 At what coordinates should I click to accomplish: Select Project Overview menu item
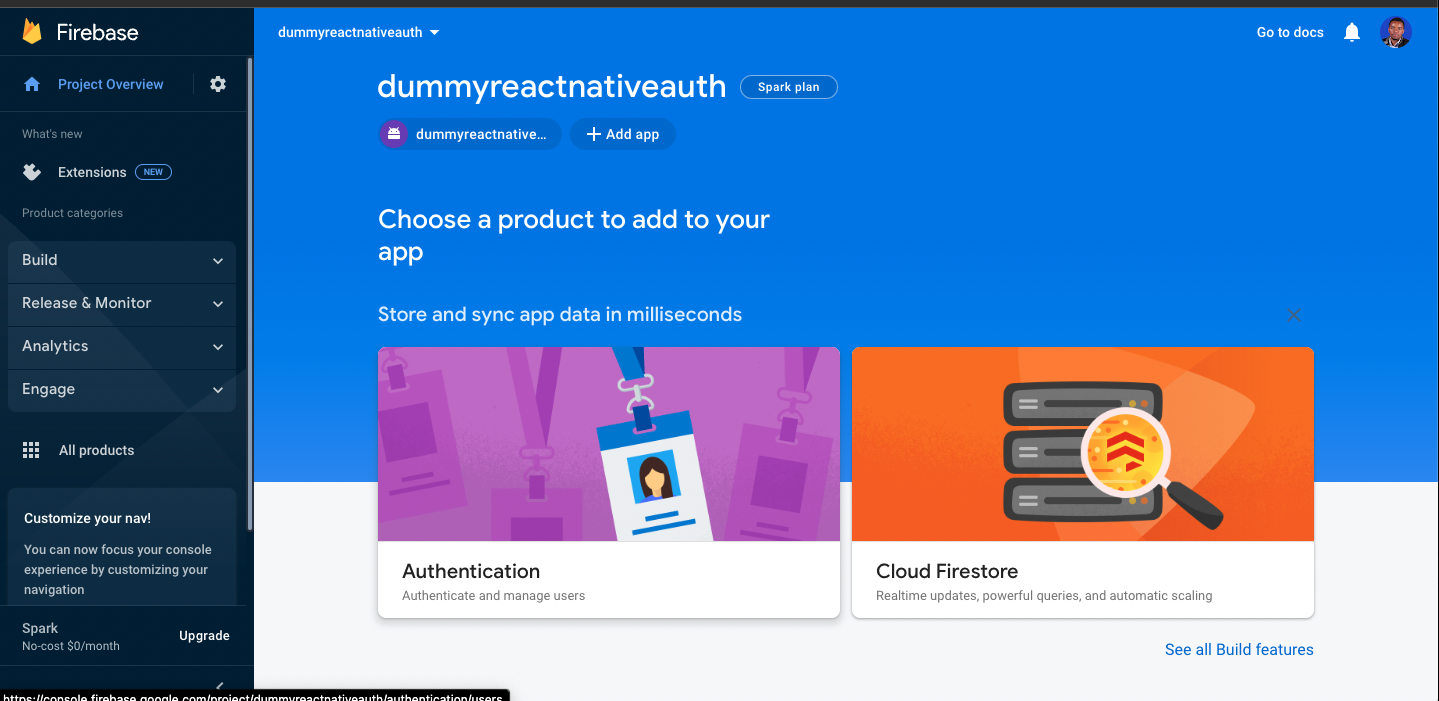(x=110, y=84)
